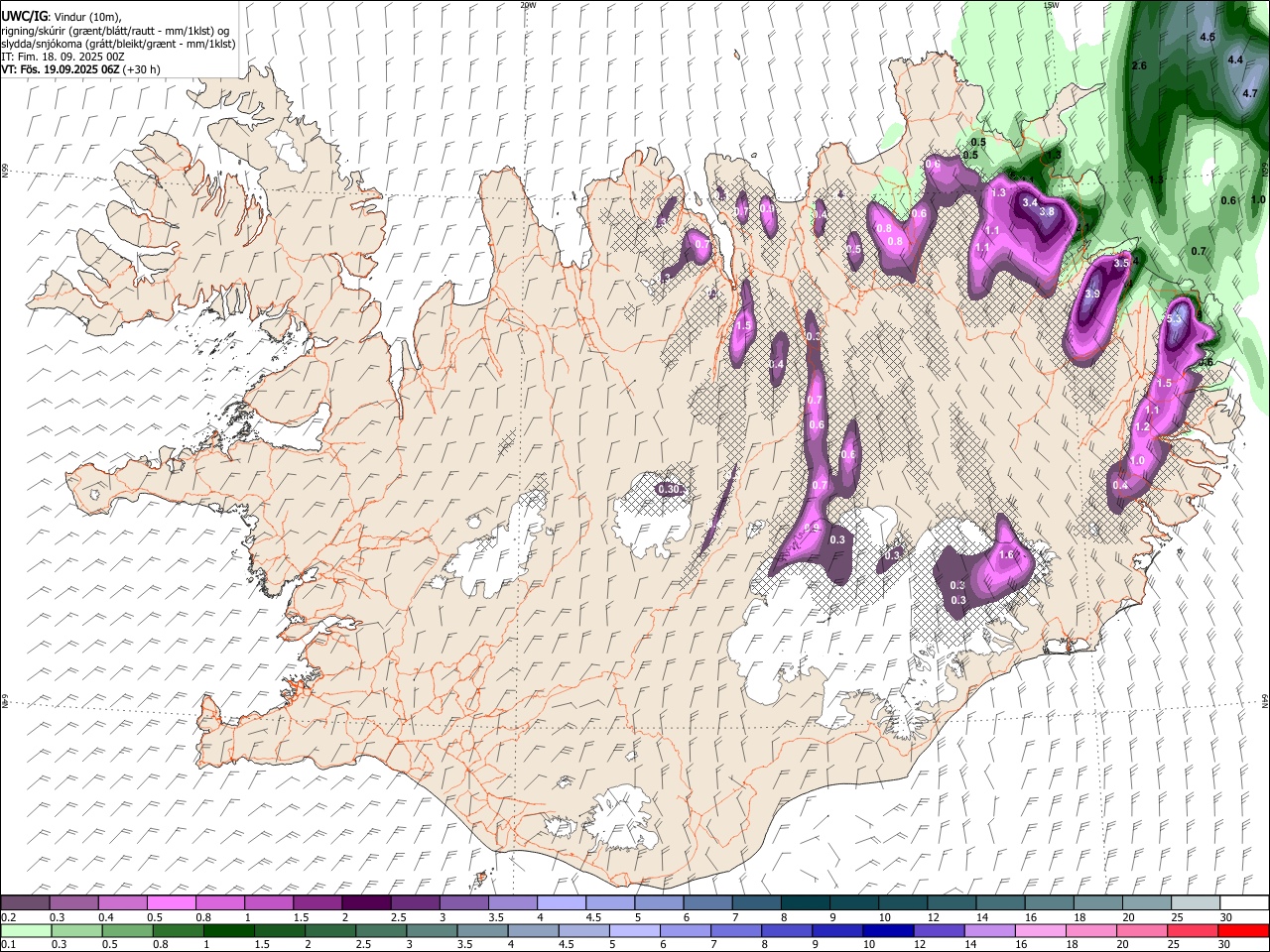The height and width of the screenshot is (952, 1270).
Task: Click the "4.4" rain value offshore northeast
Action: click(x=1235, y=60)
